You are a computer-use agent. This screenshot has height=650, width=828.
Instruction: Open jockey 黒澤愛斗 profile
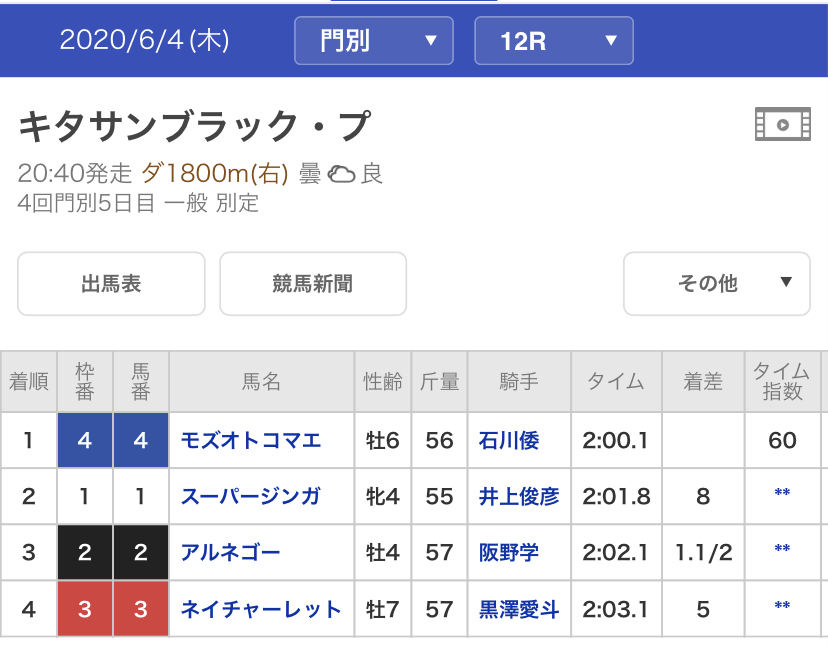click(519, 608)
